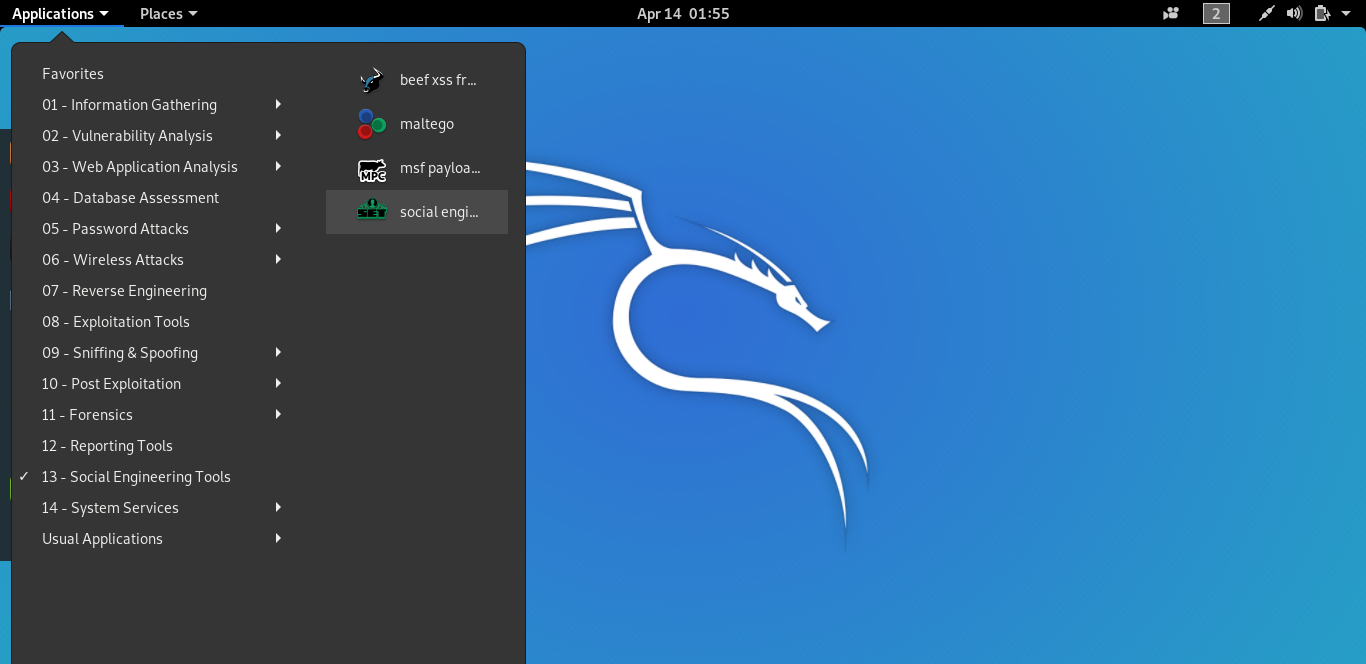Click the 'msf payloa...' label
This screenshot has width=1366, height=664.
click(440, 168)
